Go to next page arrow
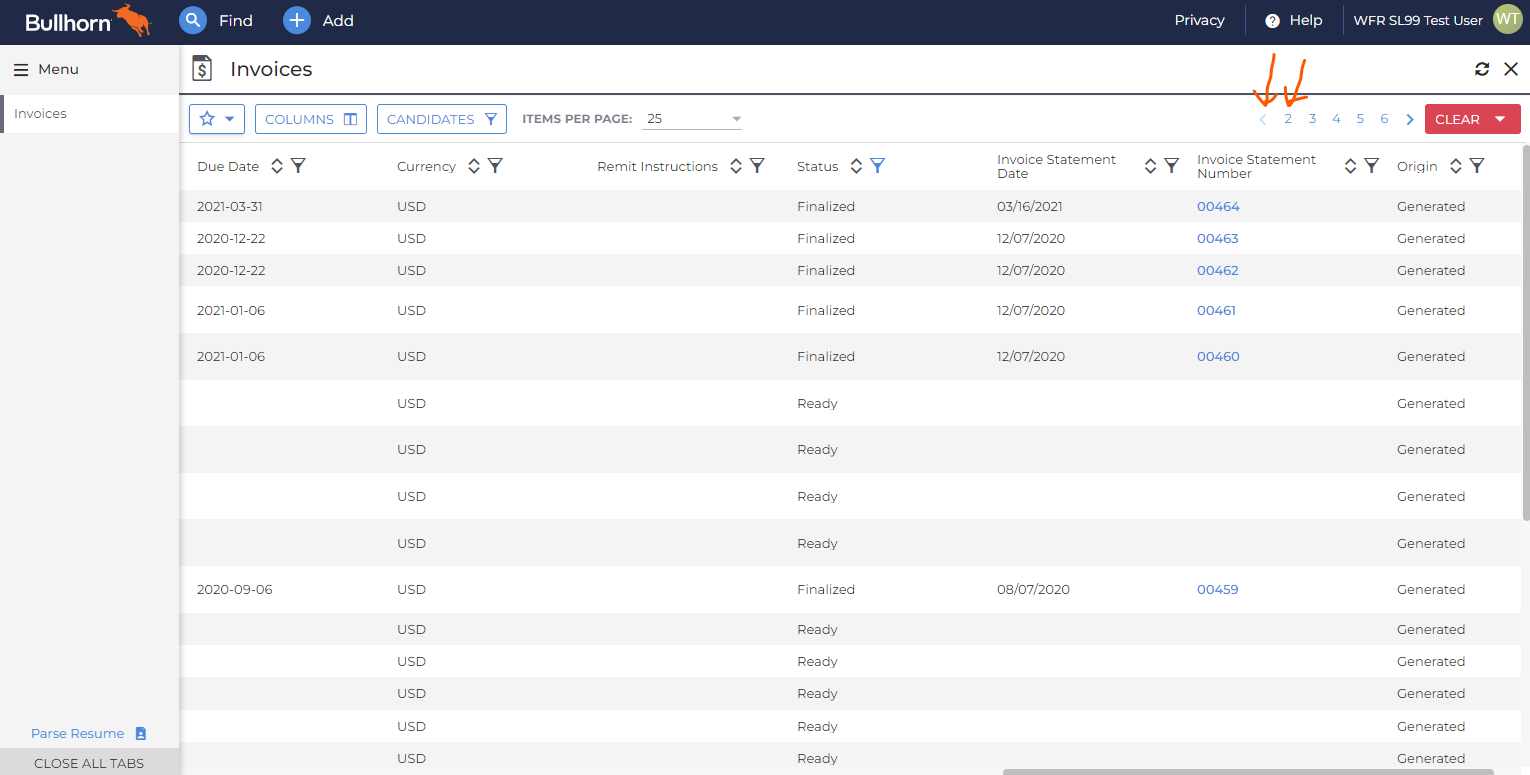The height and width of the screenshot is (775, 1530). click(x=1410, y=119)
